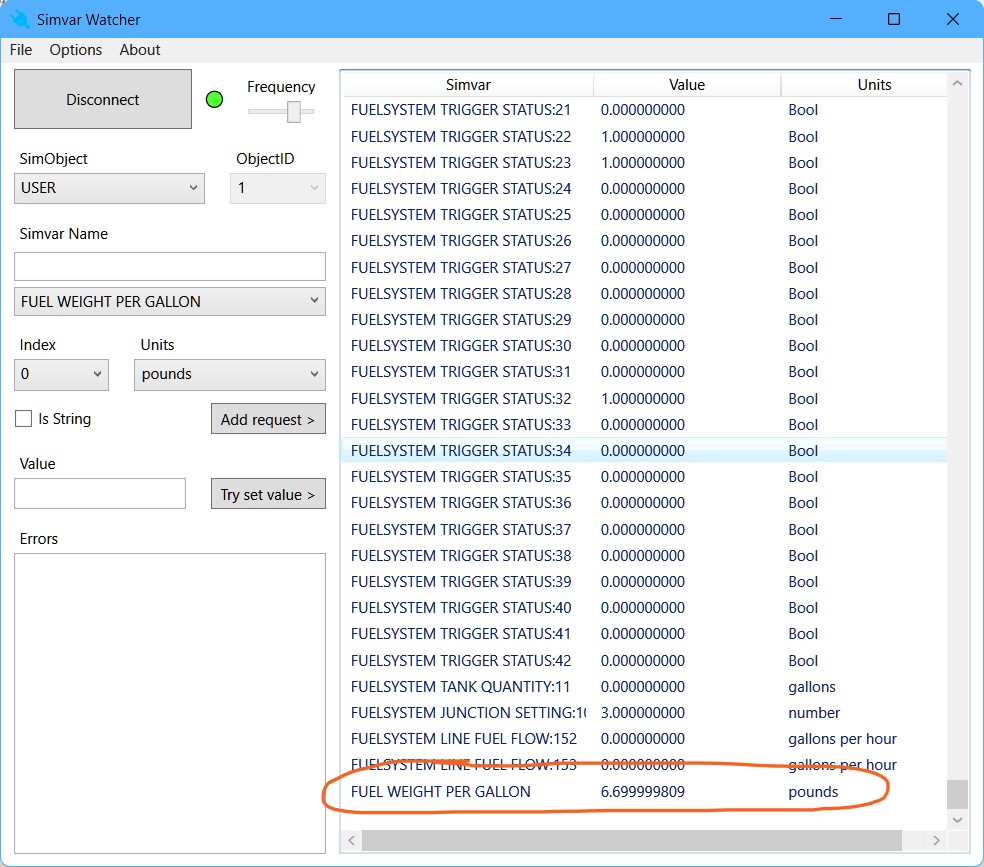
Task: Click the vertical scrollbar thumb
Action: click(x=957, y=794)
